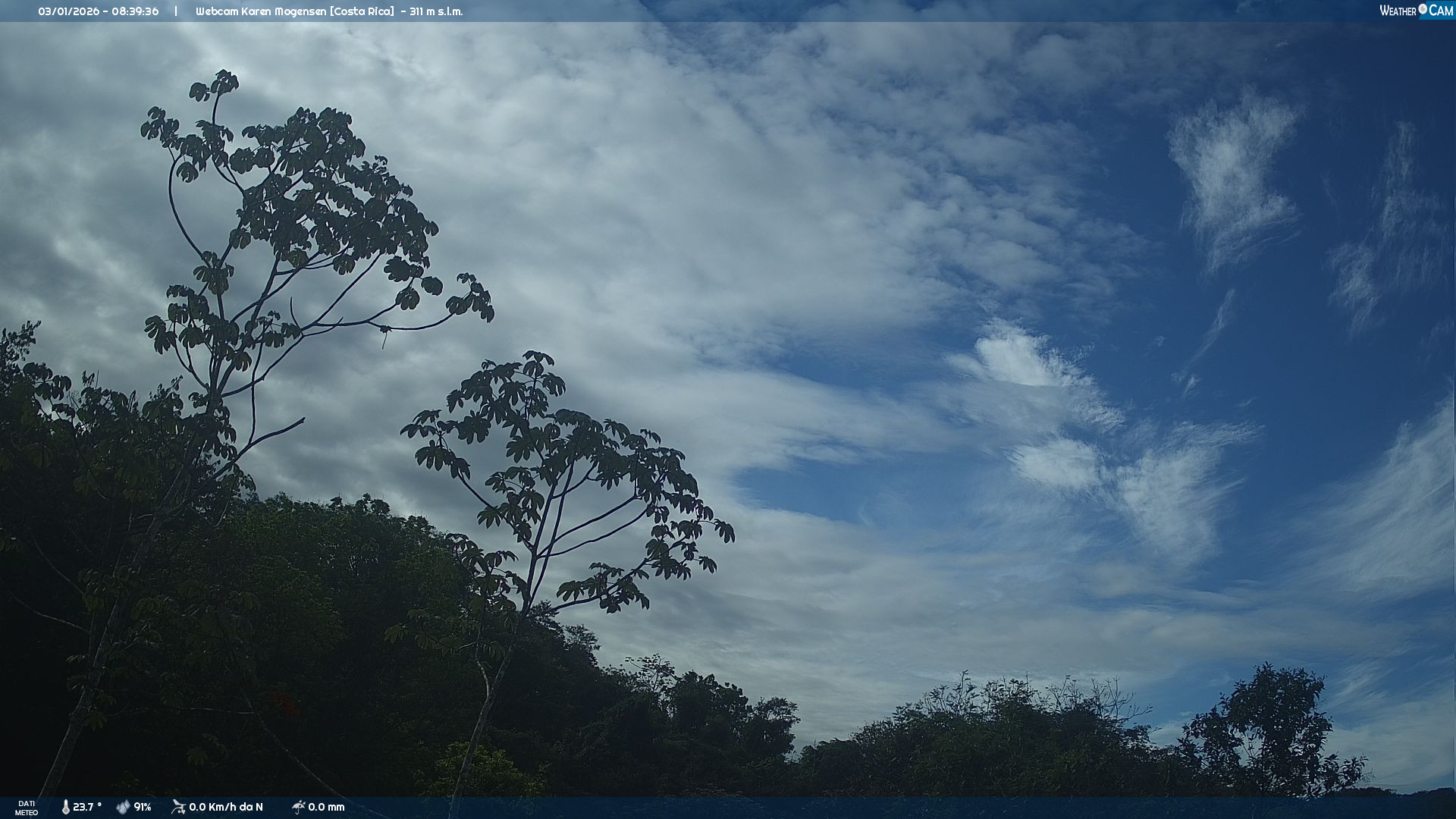Screen dimensions: 1456x819
Task: Click the wind anemometer icon
Action: pos(178,807)
